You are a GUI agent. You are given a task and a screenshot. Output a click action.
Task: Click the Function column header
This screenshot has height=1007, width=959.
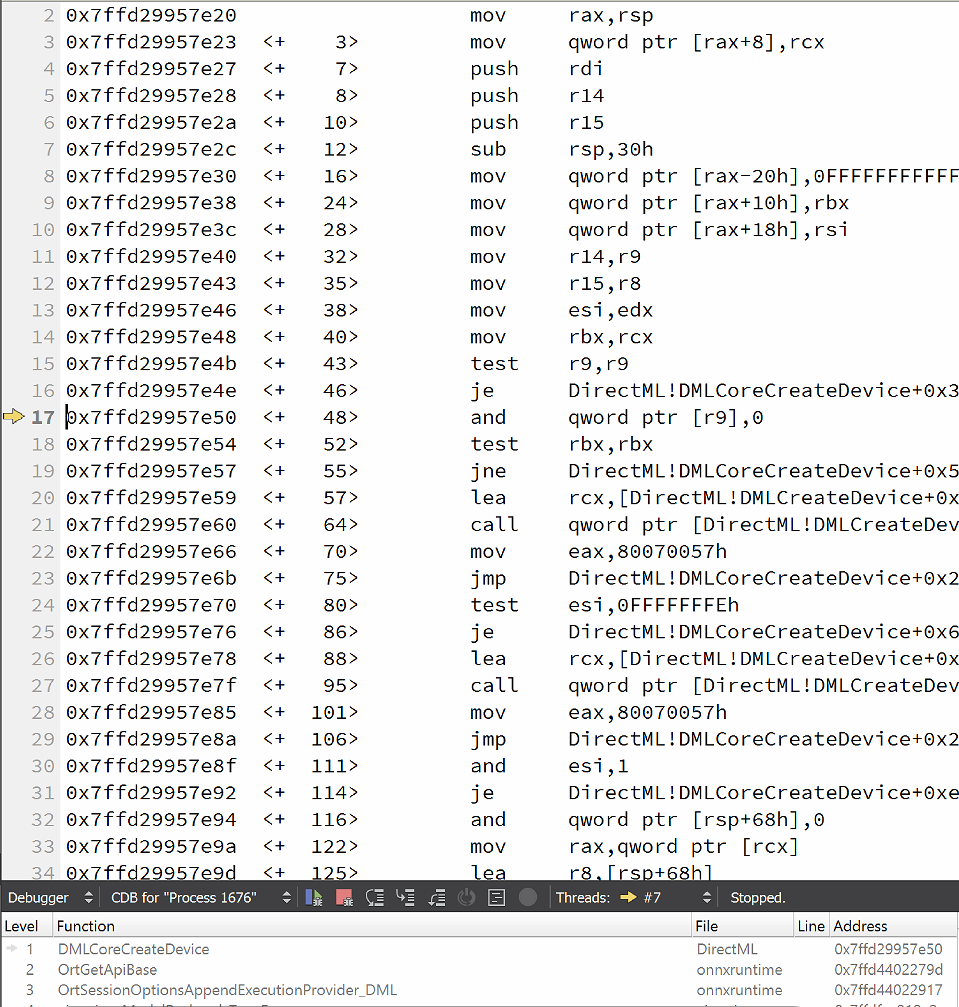coord(86,926)
